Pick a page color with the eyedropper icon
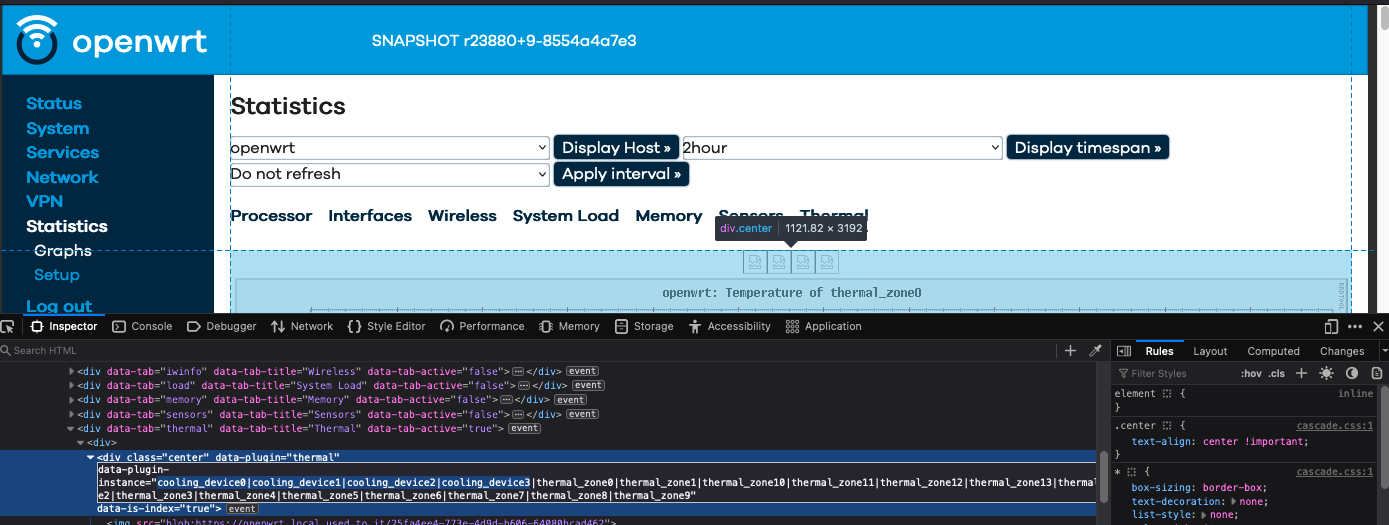The height and width of the screenshot is (525, 1389). point(1095,351)
